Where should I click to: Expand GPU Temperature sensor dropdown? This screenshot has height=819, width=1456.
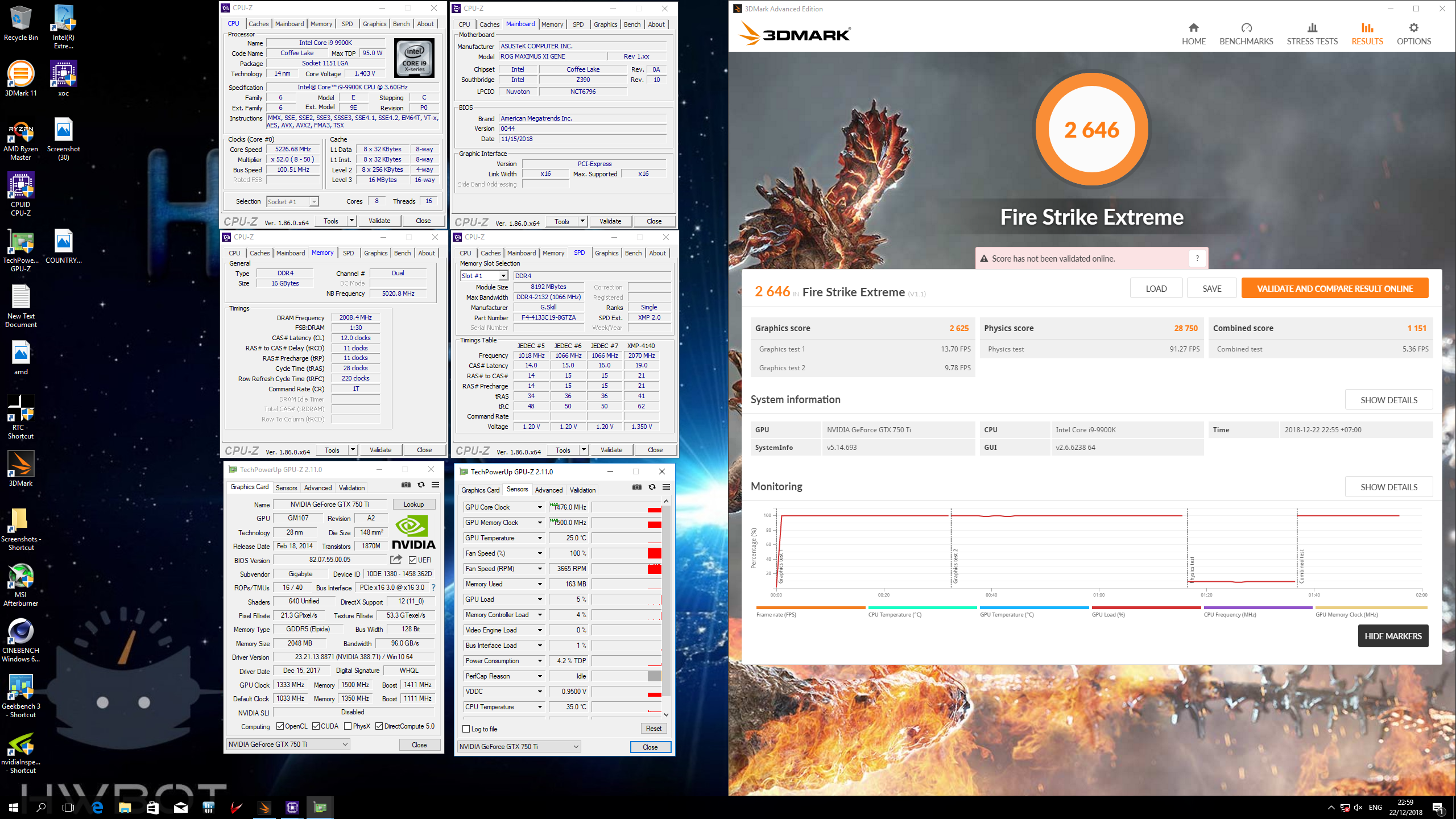click(x=540, y=538)
